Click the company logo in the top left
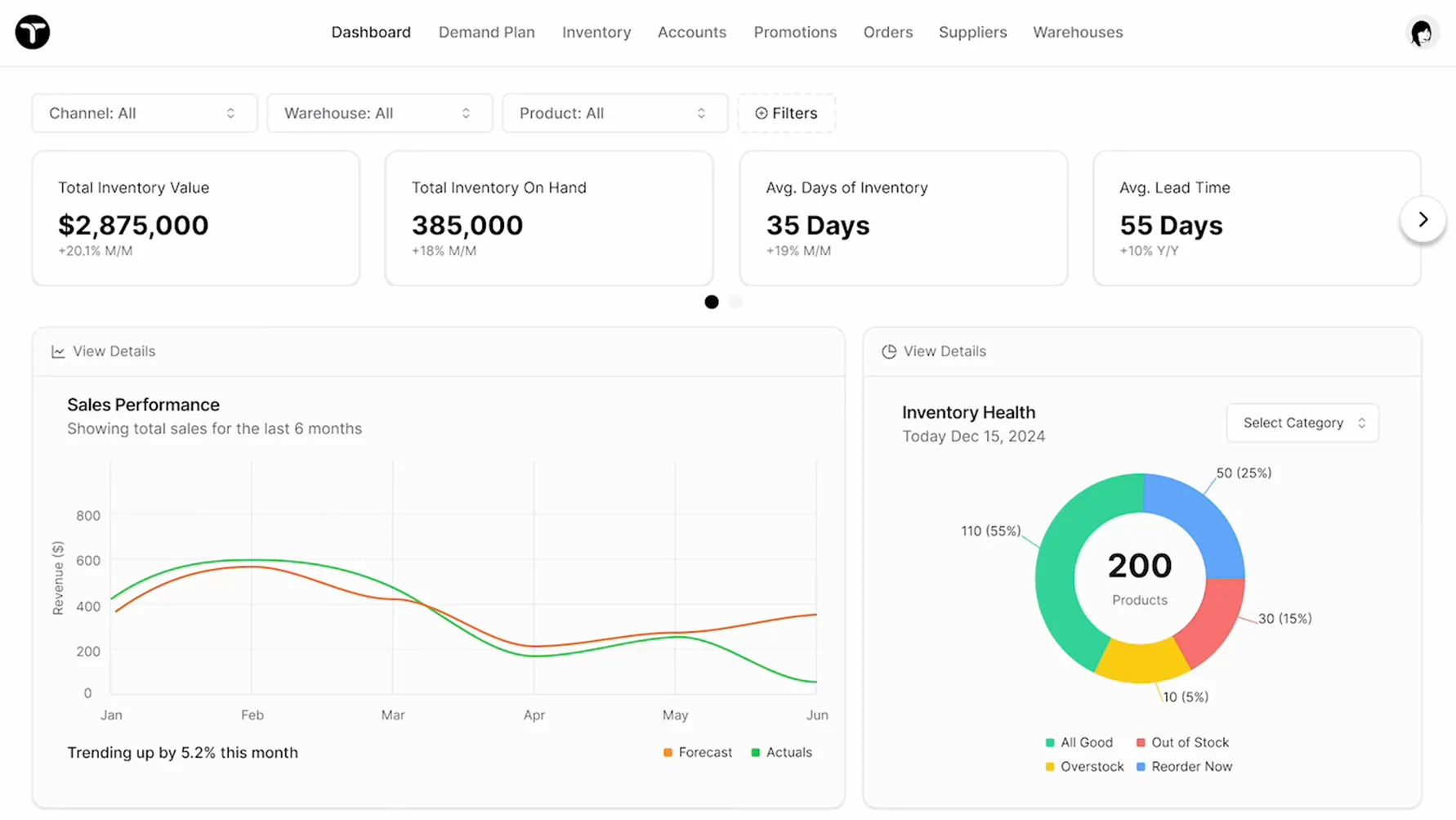 click(x=33, y=32)
